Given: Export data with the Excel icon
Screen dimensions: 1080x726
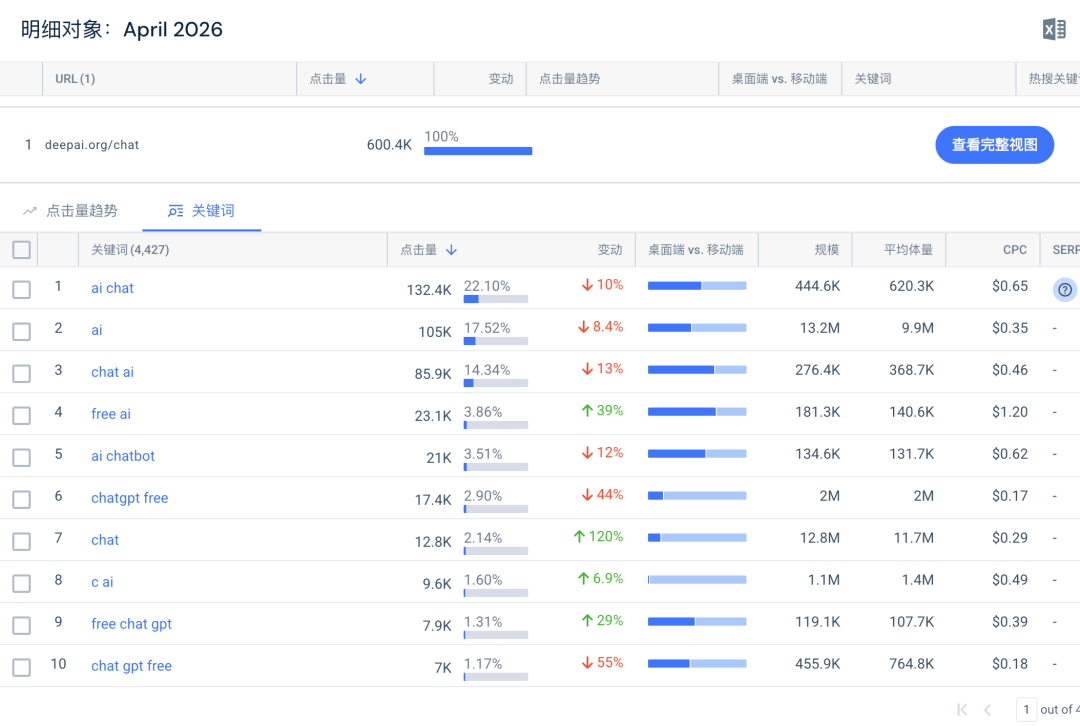Looking at the screenshot, I should pos(1054,30).
